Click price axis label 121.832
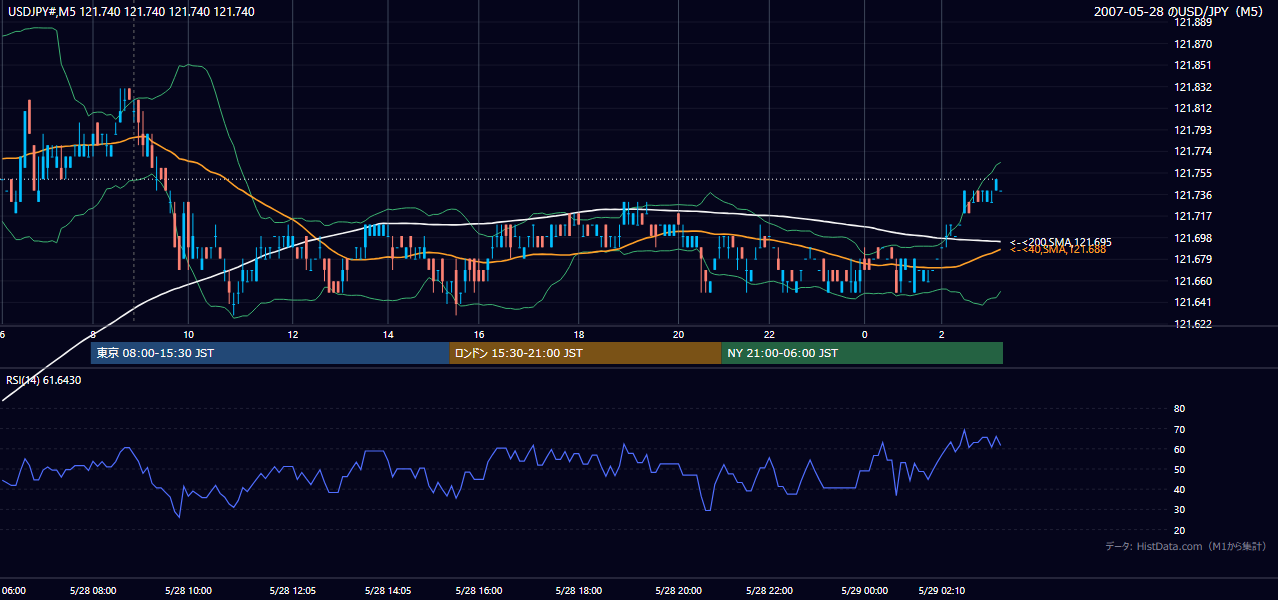Image resolution: width=1278 pixels, height=600 pixels. tap(1191, 87)
